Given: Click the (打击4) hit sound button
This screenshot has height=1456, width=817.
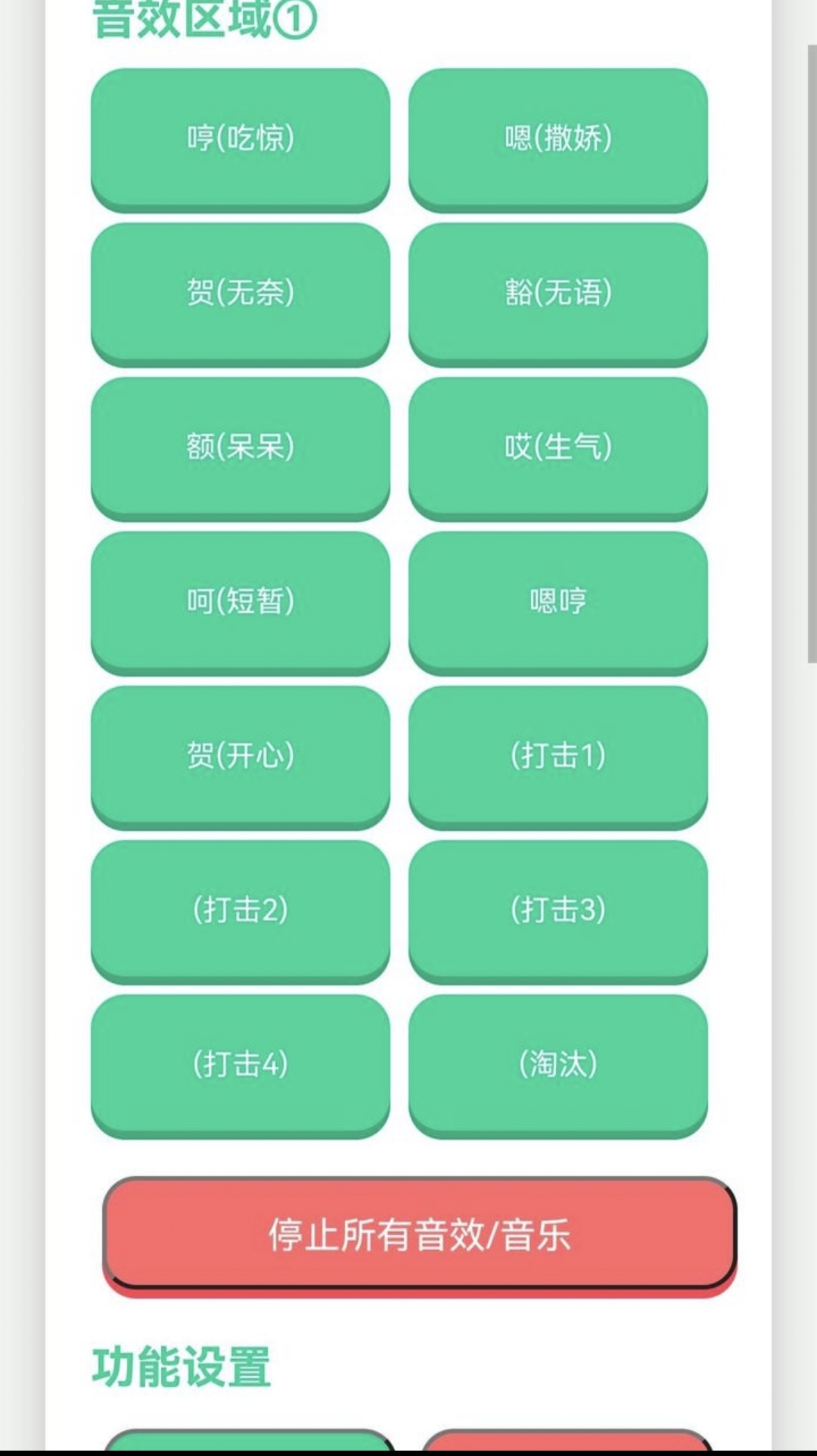Looking at the screenshot, I should pyautogui.click(x=241, y=1064).
